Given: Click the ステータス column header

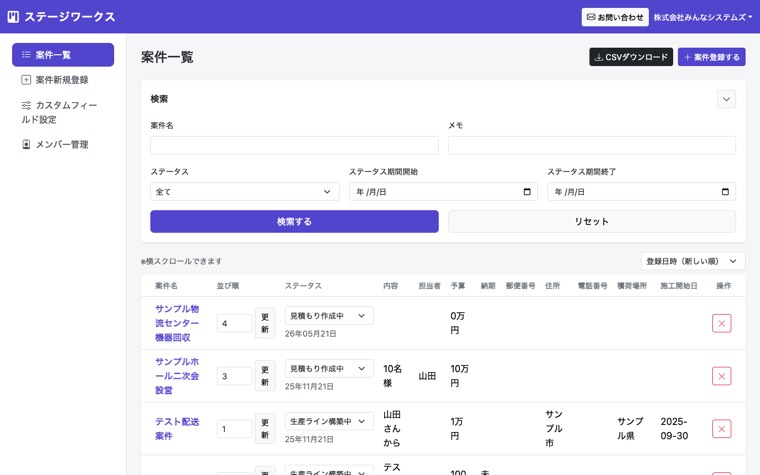Looking at the screenshot, I should [303, 286].
